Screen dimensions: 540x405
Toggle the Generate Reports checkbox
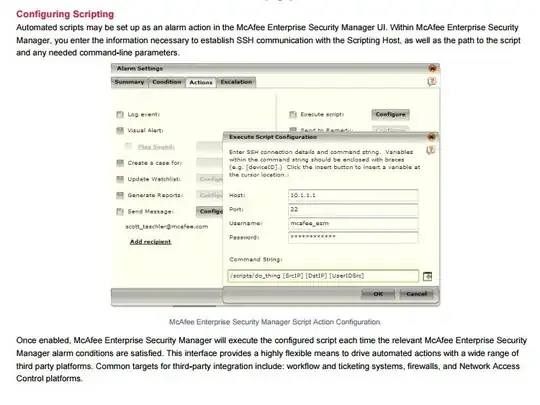tap(120, 195)
